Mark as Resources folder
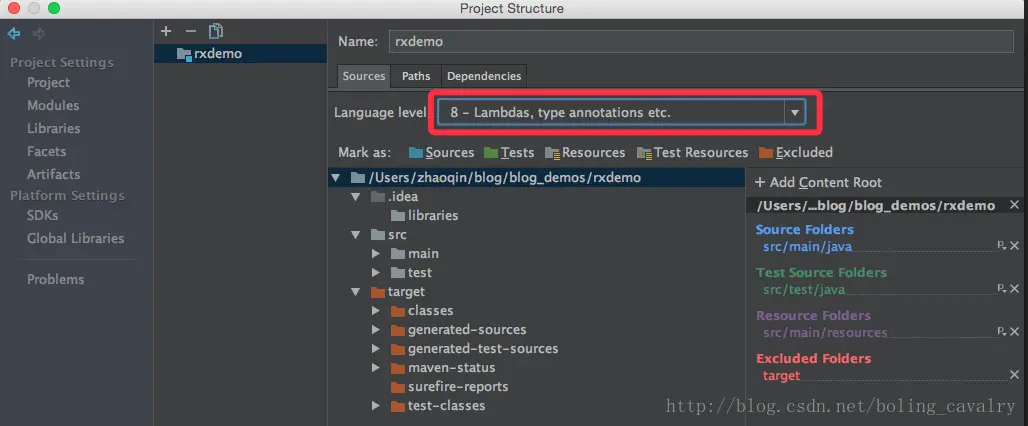 (585, 153)
